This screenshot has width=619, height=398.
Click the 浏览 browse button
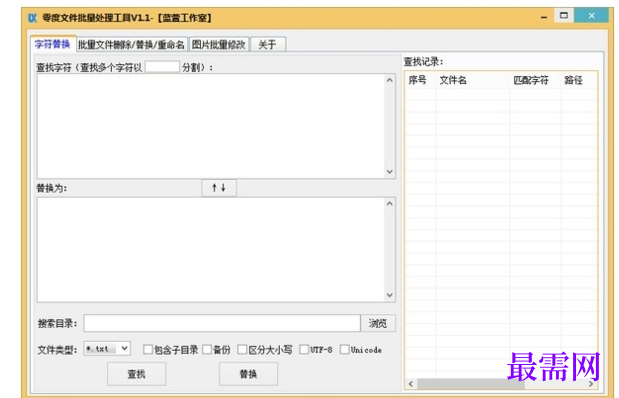point(378,323)
